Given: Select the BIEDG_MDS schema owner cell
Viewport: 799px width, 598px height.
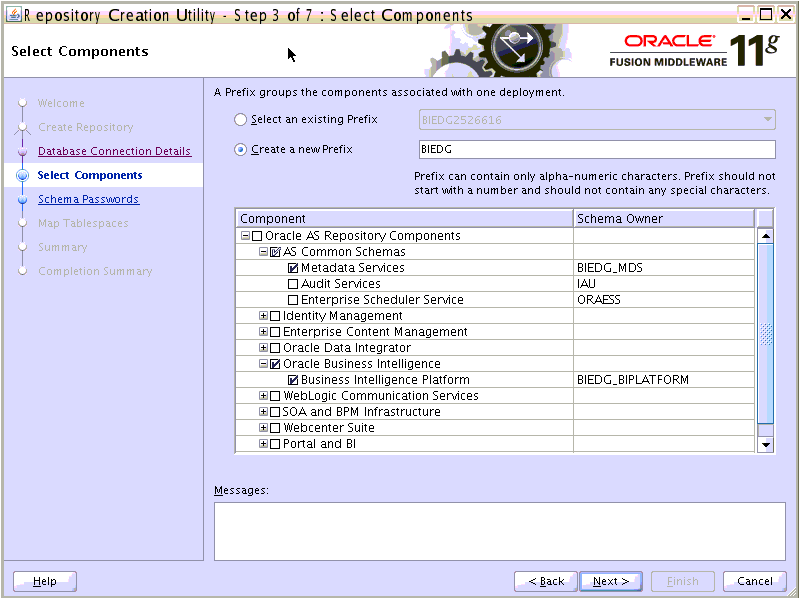Looking at the screenshot, I should 664,268.
